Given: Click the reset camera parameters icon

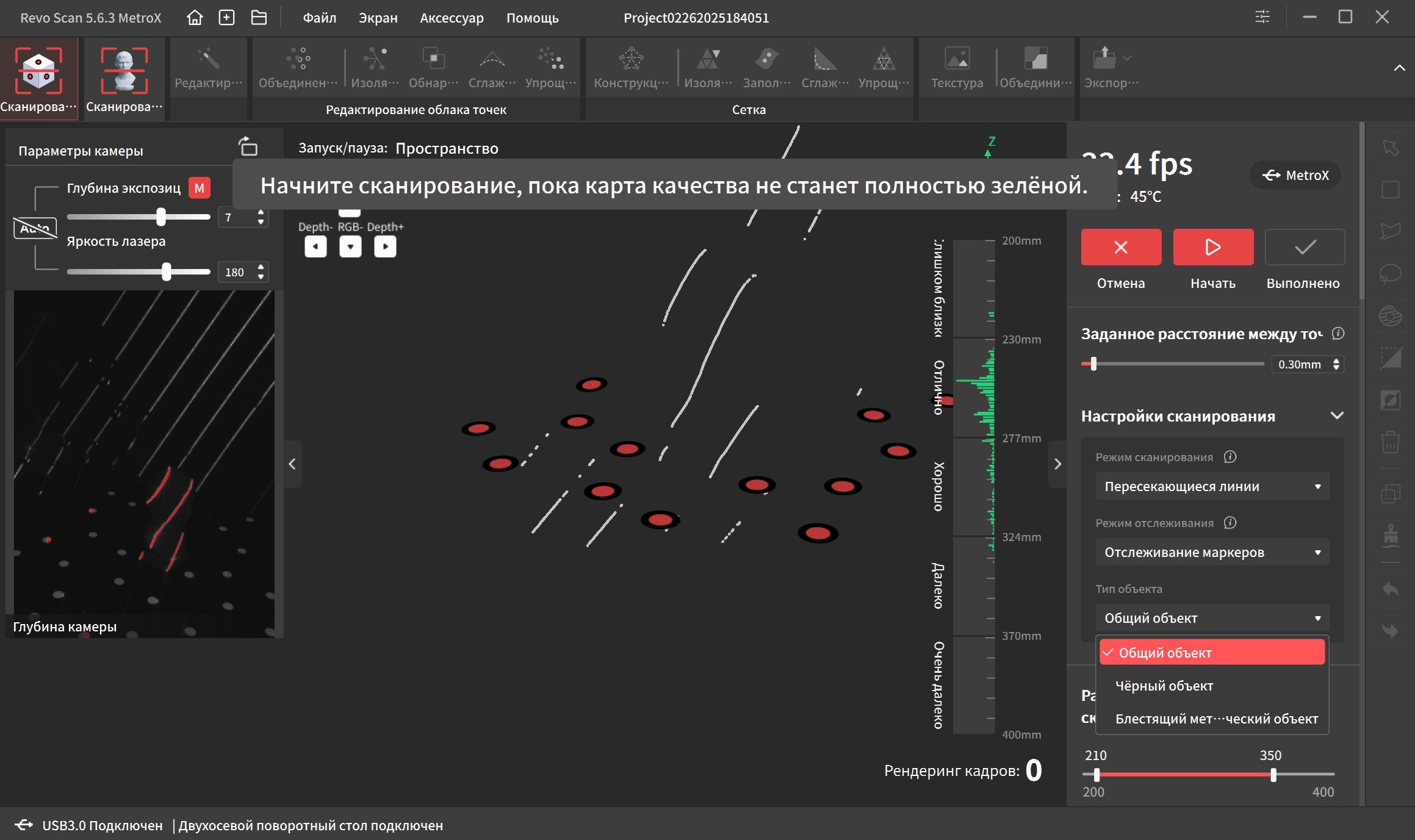Looking at the screenshot, I should pos(248,147).
